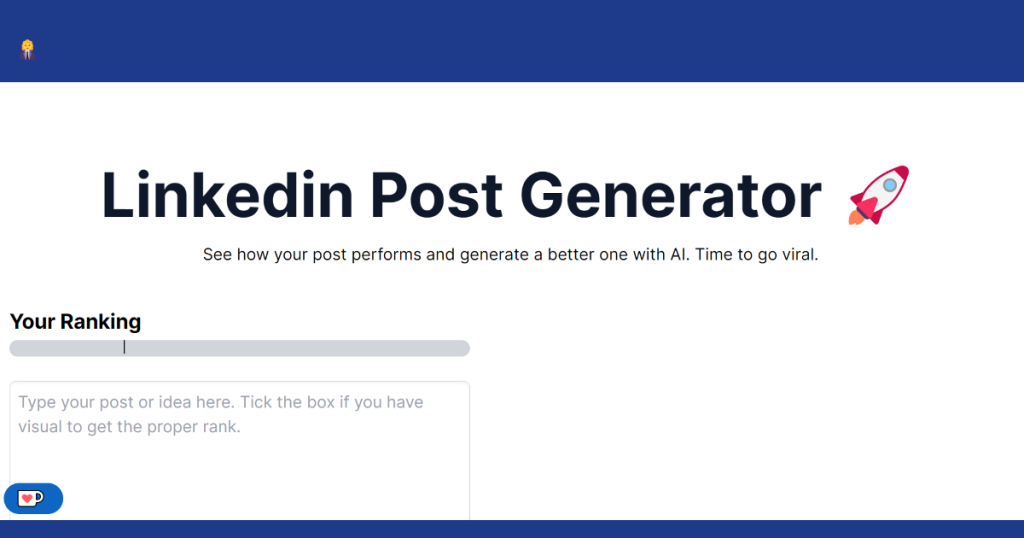The width and height of the screenshot is (1024, 538).
Task: Click the blue pill-shaped donation button
Action: coord(33,499)
